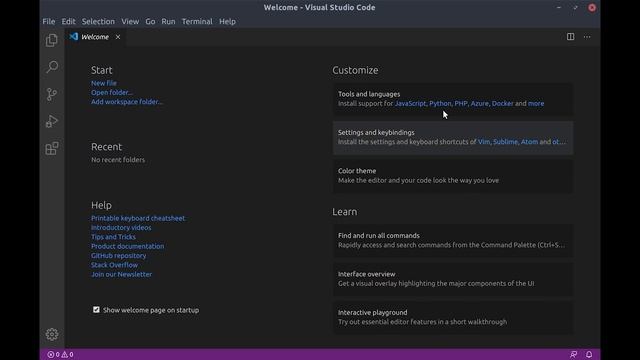Click the Tools and languages card title
This screenshot has height=360, width=640.
click(x=369, y=94)
